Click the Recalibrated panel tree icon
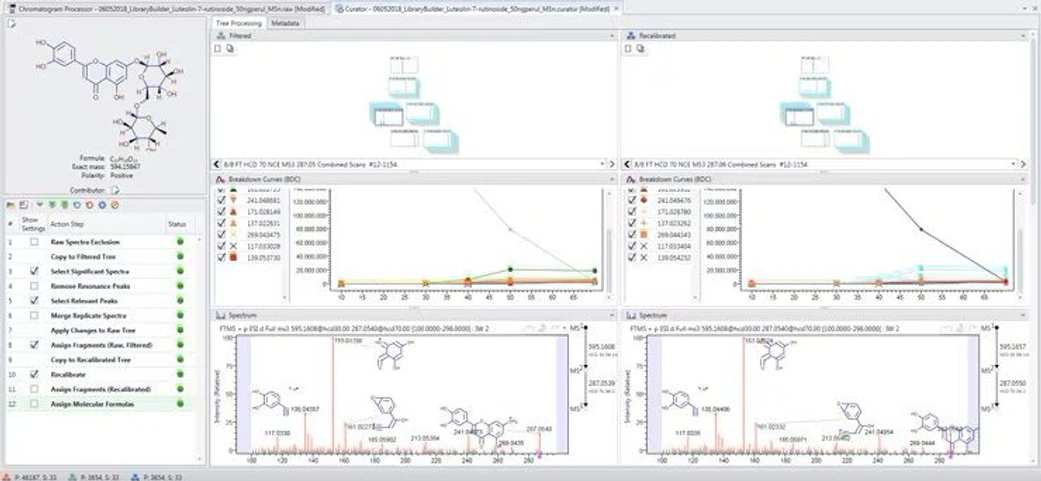The image size is (1041, 481). tap(630, 36)
